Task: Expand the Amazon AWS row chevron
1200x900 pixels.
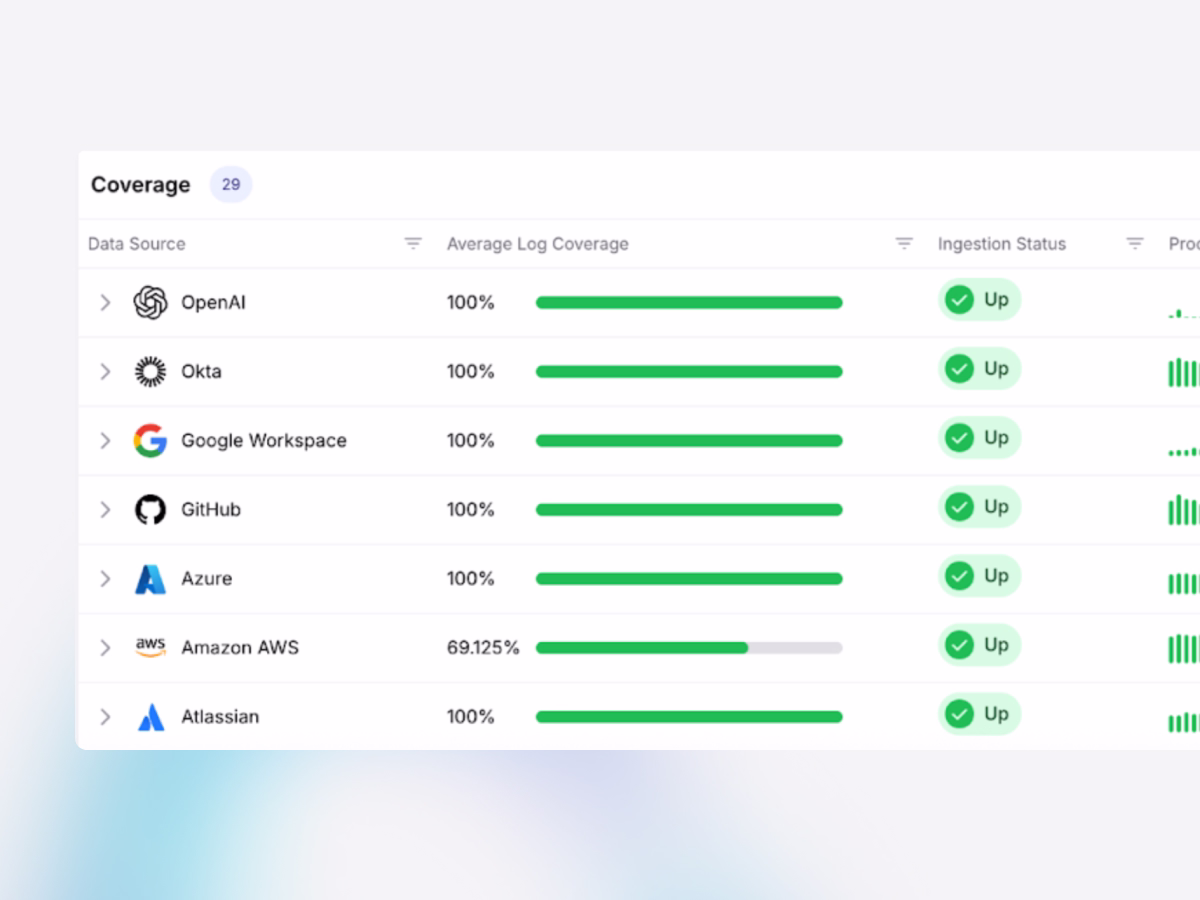Action: pyautogui.click(x=105, y=647)
